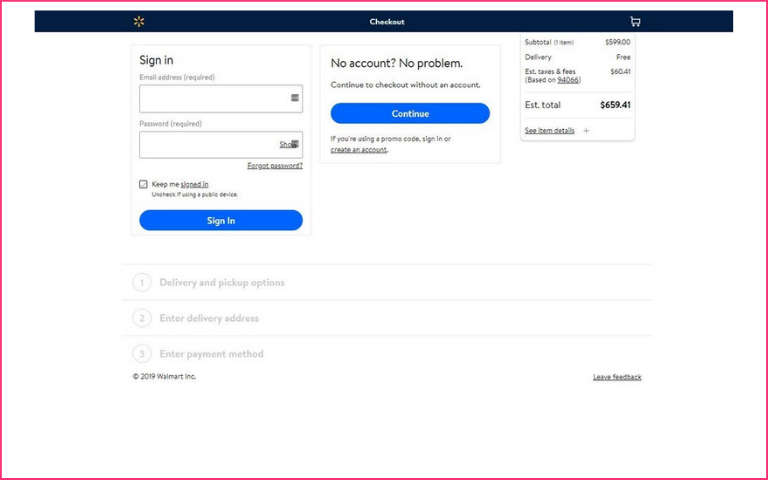Screen dimensions: 768x480
Task: Click the blue Sign In button
Action: (221, 220)
